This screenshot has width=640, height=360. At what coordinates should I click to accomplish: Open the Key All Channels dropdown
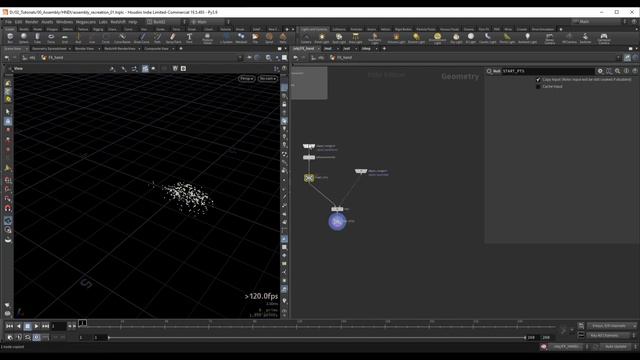coord(609,336)
